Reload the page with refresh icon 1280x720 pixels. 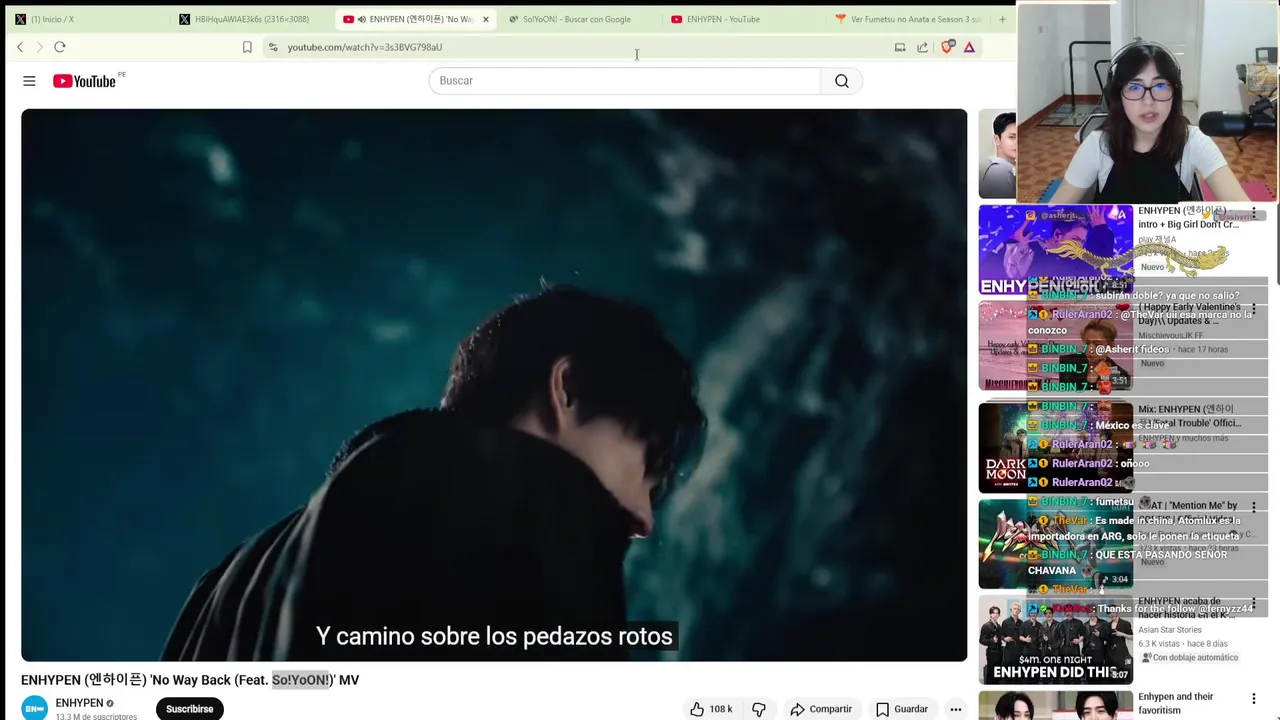[x=60, y=47]
